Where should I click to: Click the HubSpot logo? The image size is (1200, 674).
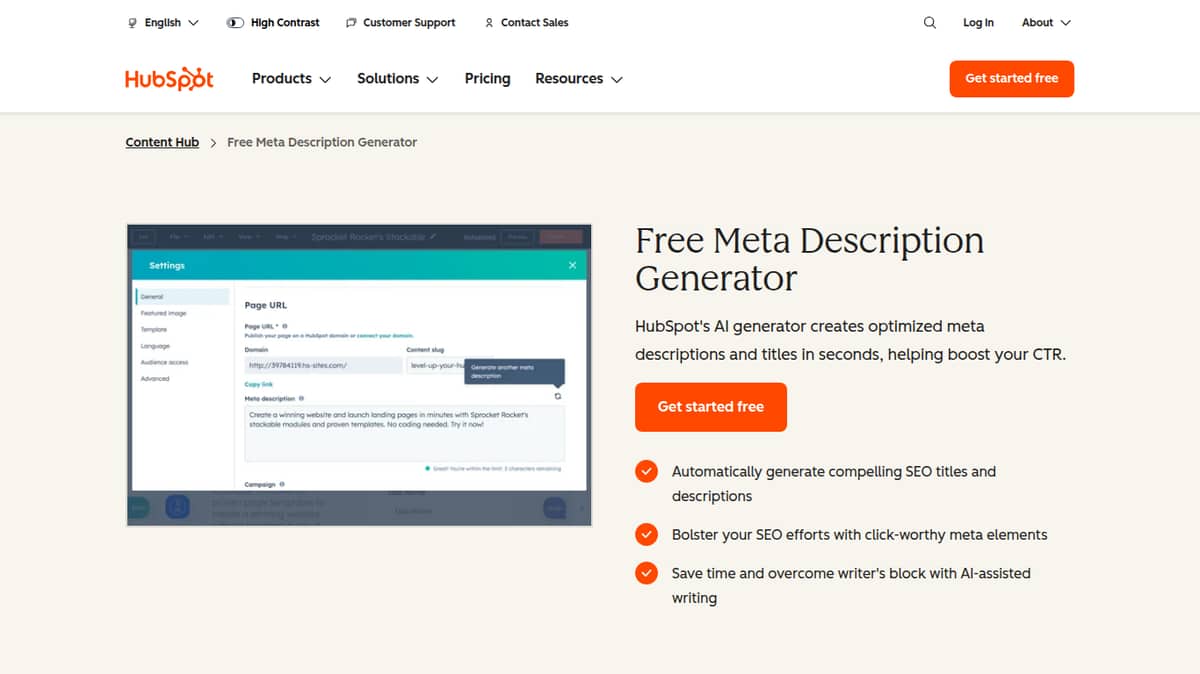point(169,79)
